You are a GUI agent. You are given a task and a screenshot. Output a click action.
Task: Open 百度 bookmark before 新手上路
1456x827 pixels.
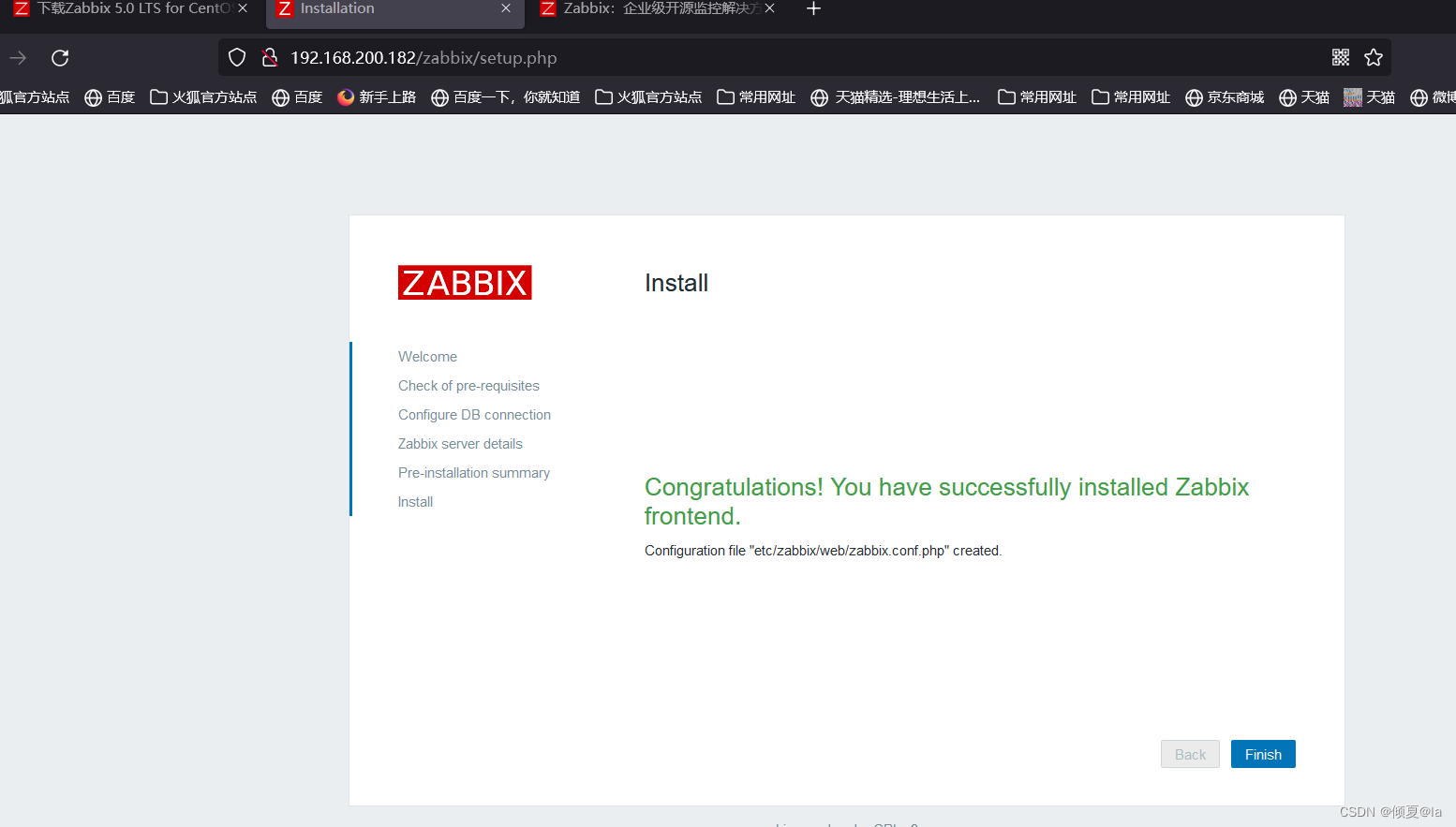point(297,97)
